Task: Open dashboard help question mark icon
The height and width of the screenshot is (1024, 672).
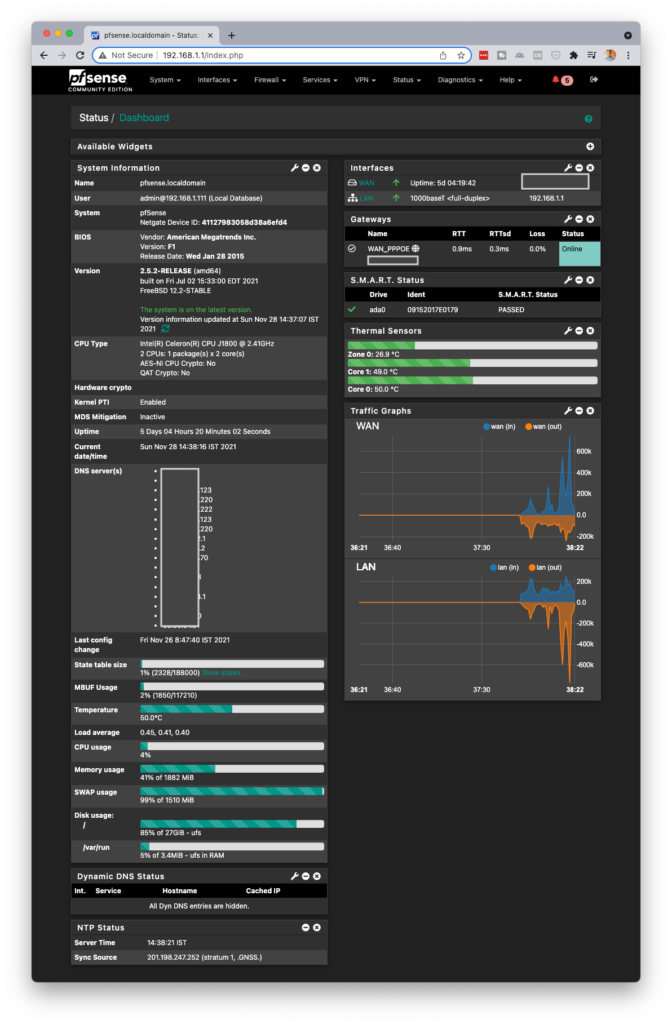Action: [588, 119]
